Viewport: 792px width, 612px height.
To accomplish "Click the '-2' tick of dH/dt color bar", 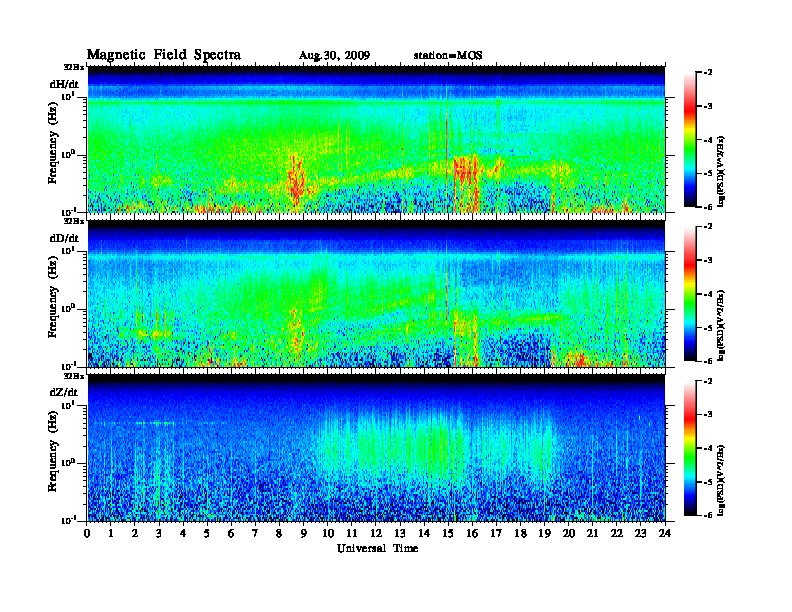I will (x=708, y=73).
